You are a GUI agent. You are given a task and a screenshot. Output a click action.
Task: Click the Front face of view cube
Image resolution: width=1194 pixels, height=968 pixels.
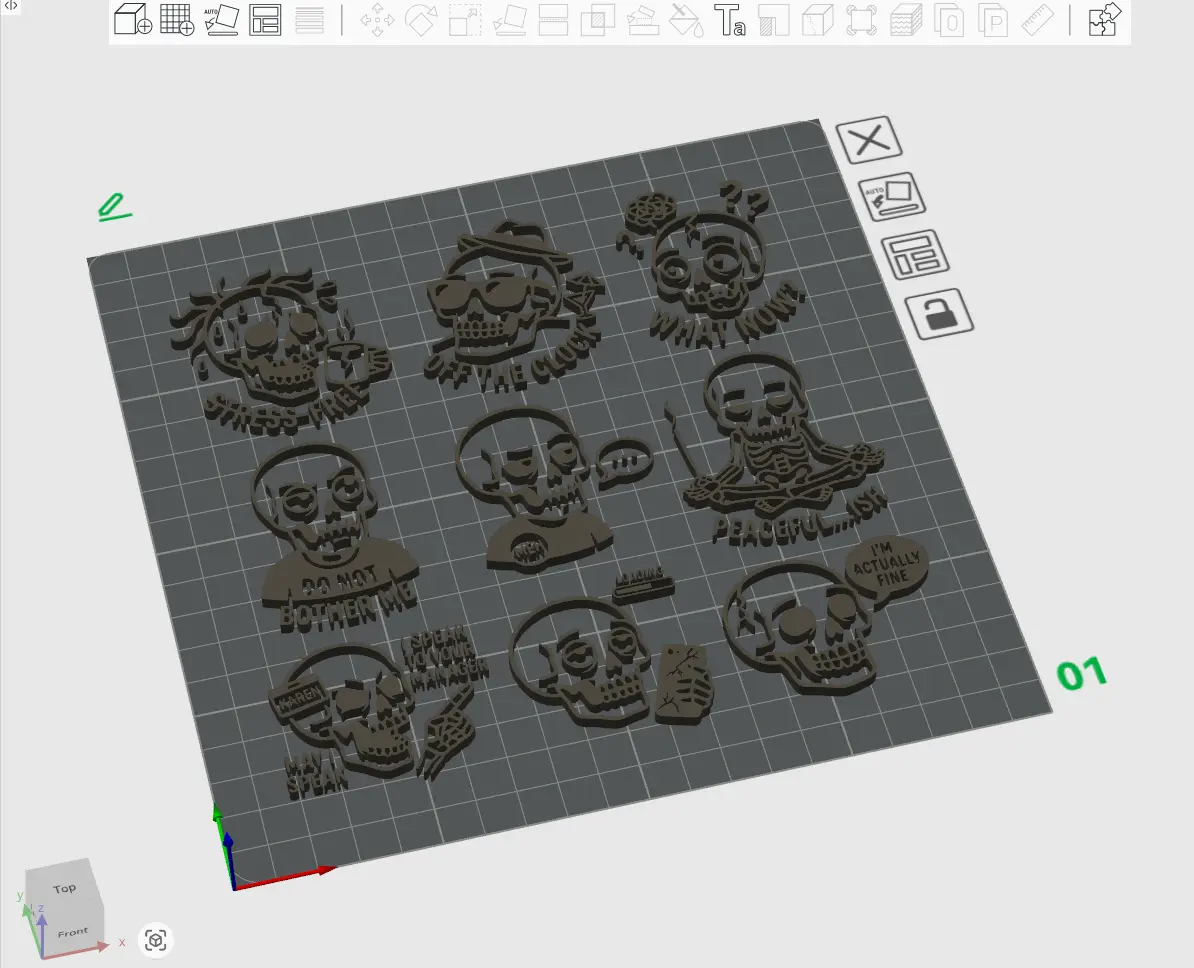click(72, 933)
